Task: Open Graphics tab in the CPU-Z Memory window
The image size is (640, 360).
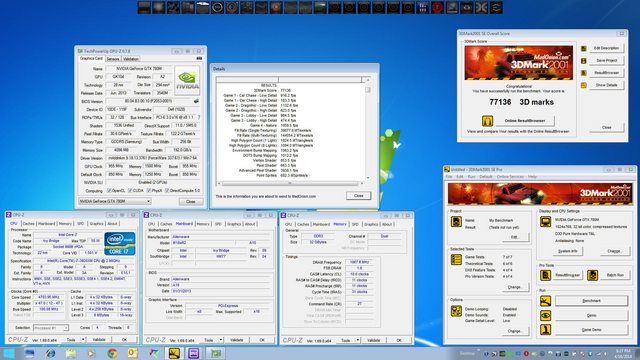Action: tap(371, 224)
